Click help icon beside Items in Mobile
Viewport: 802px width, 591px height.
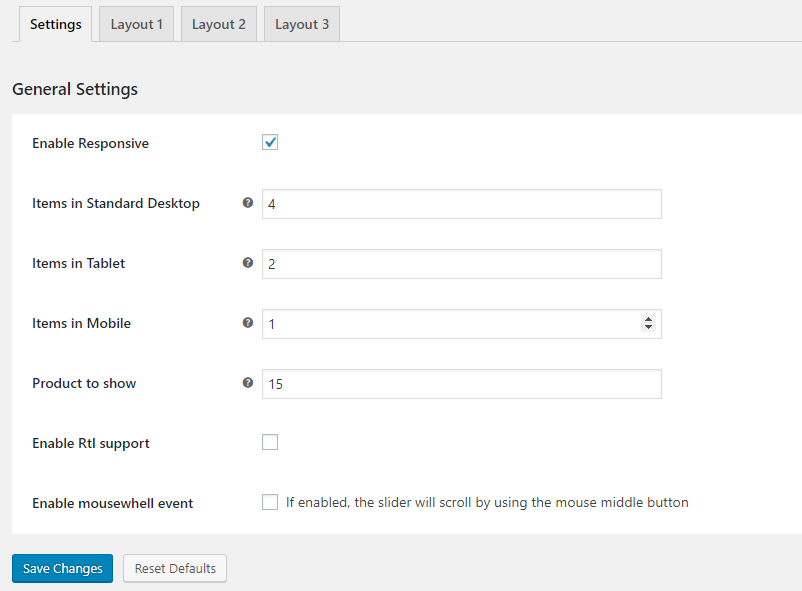(248, 323)
